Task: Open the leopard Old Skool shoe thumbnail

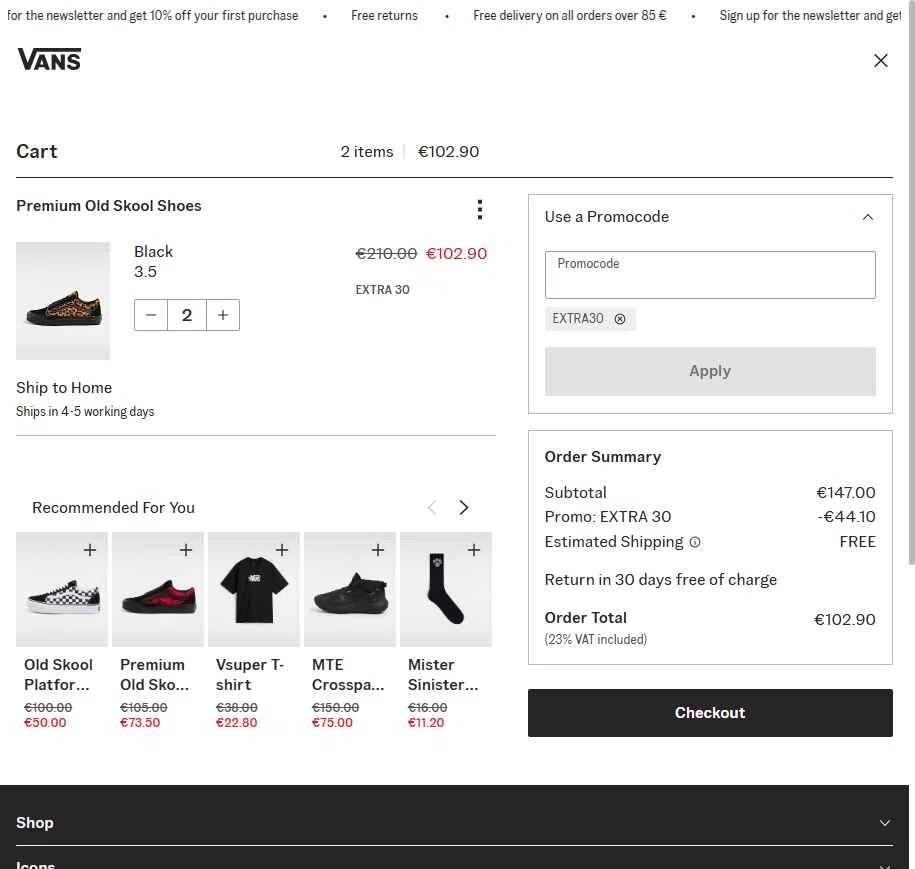Action: 63,301
